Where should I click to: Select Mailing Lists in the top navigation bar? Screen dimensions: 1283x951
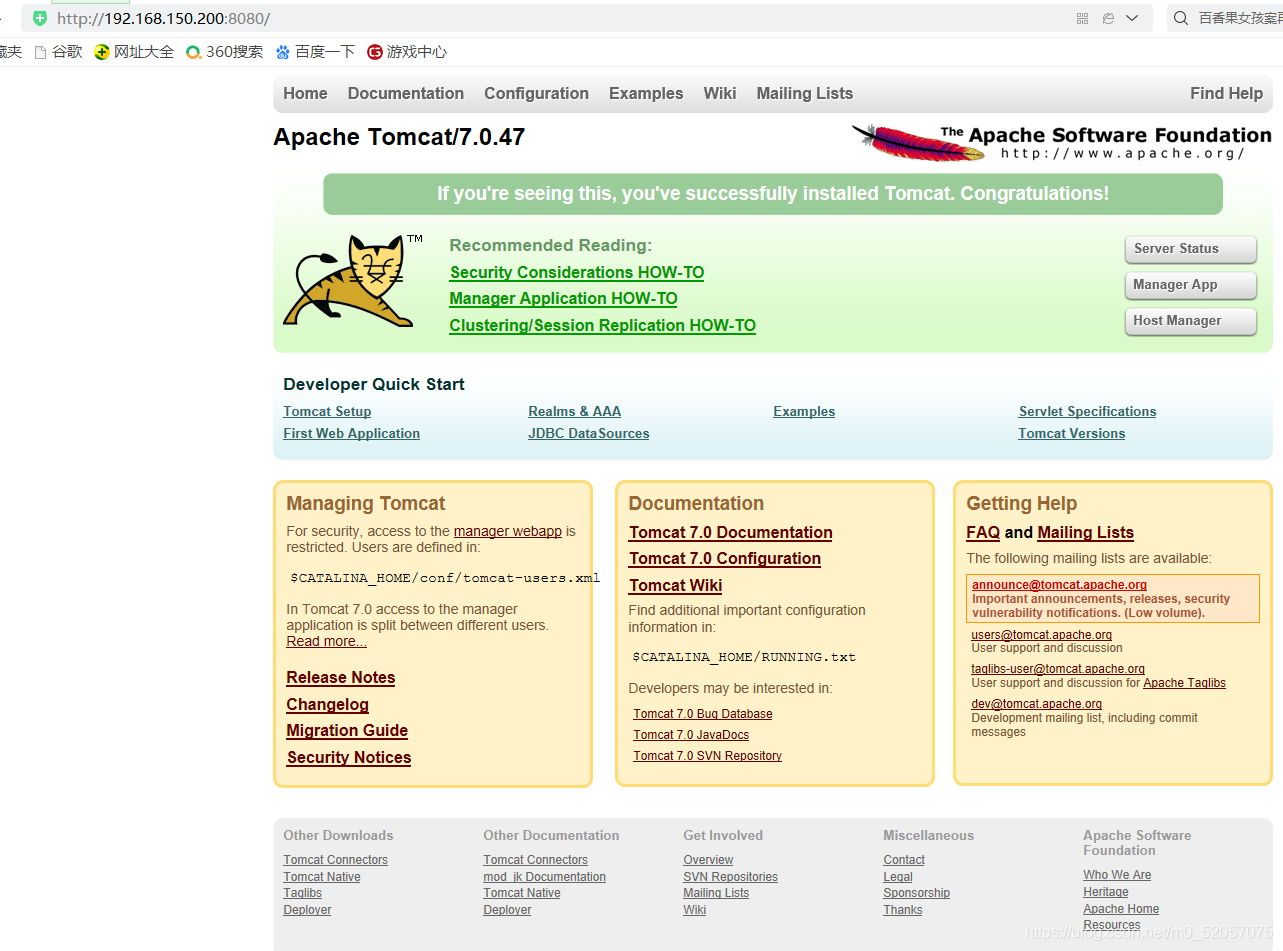tap(805, 93)
